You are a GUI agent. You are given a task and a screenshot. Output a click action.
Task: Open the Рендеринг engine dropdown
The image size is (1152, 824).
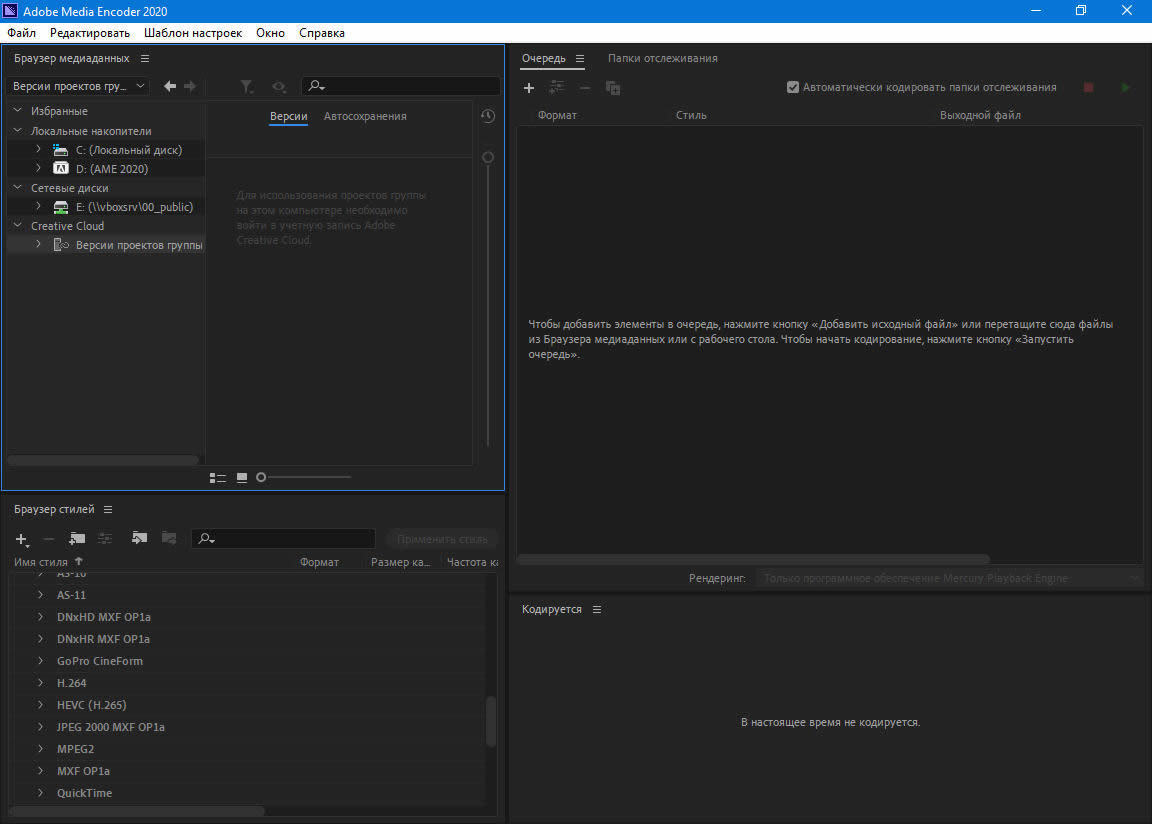(949, 579)
